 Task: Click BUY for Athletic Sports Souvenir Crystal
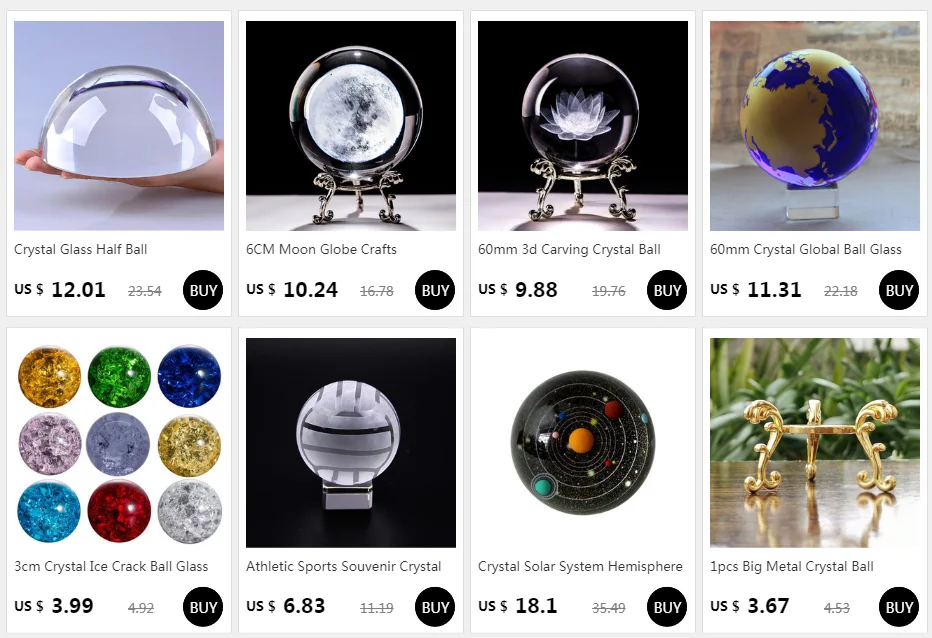(x=435, y=607)
